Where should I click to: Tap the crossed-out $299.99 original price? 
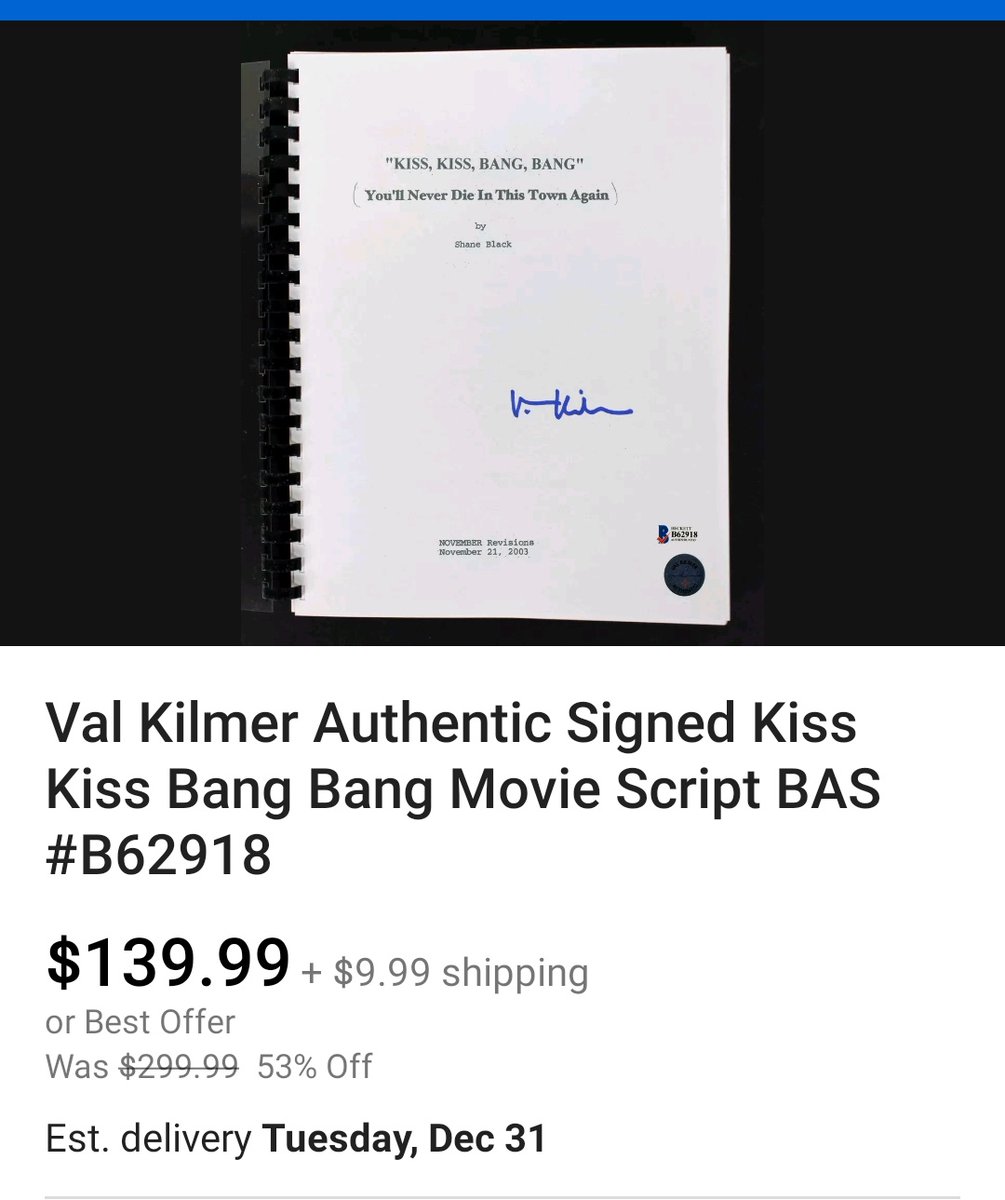(x=179, y=1066)
